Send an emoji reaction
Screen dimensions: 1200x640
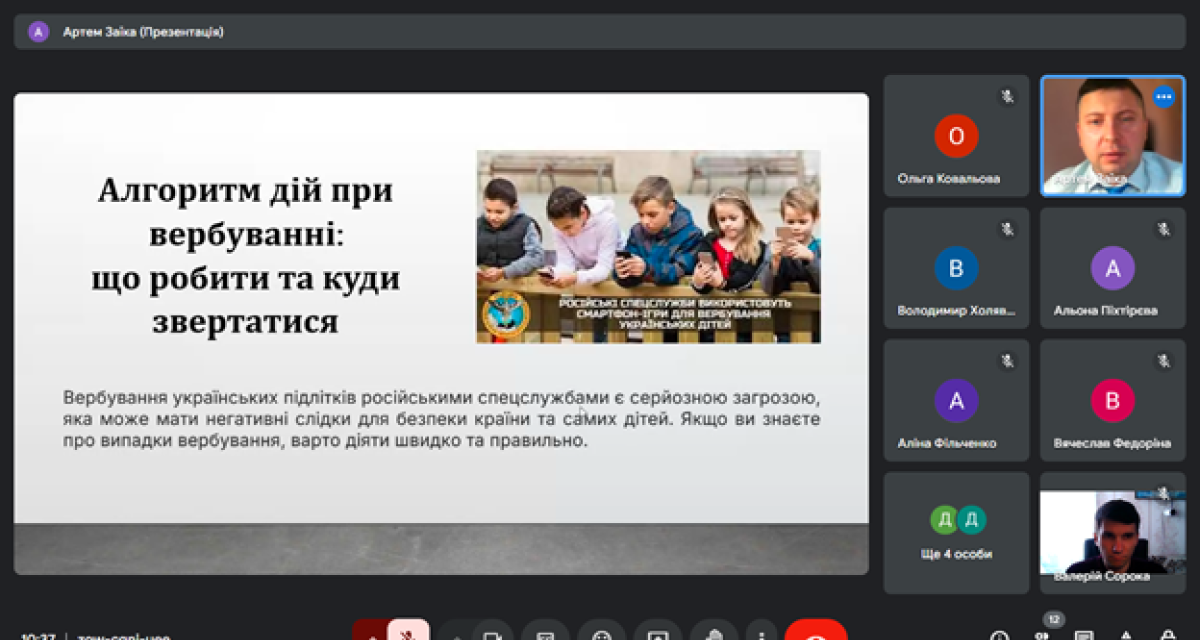click(601, 633)
